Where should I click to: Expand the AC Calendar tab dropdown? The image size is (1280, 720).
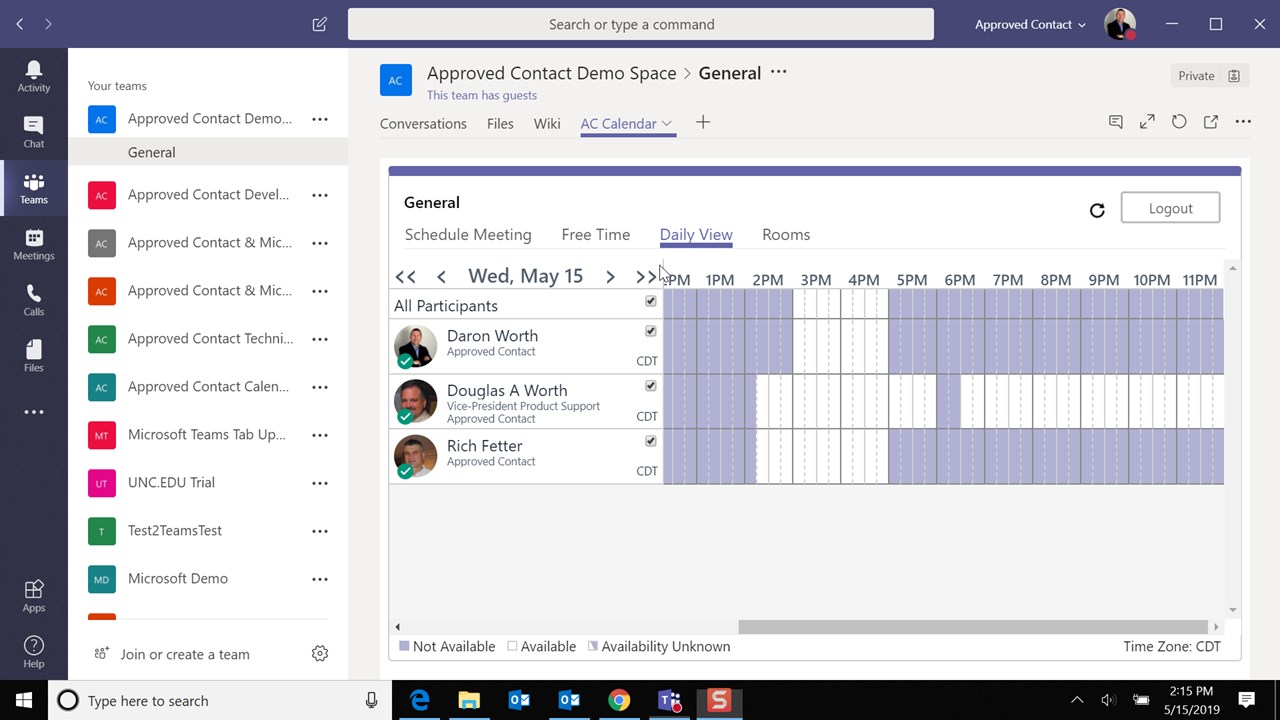(667, 123)
